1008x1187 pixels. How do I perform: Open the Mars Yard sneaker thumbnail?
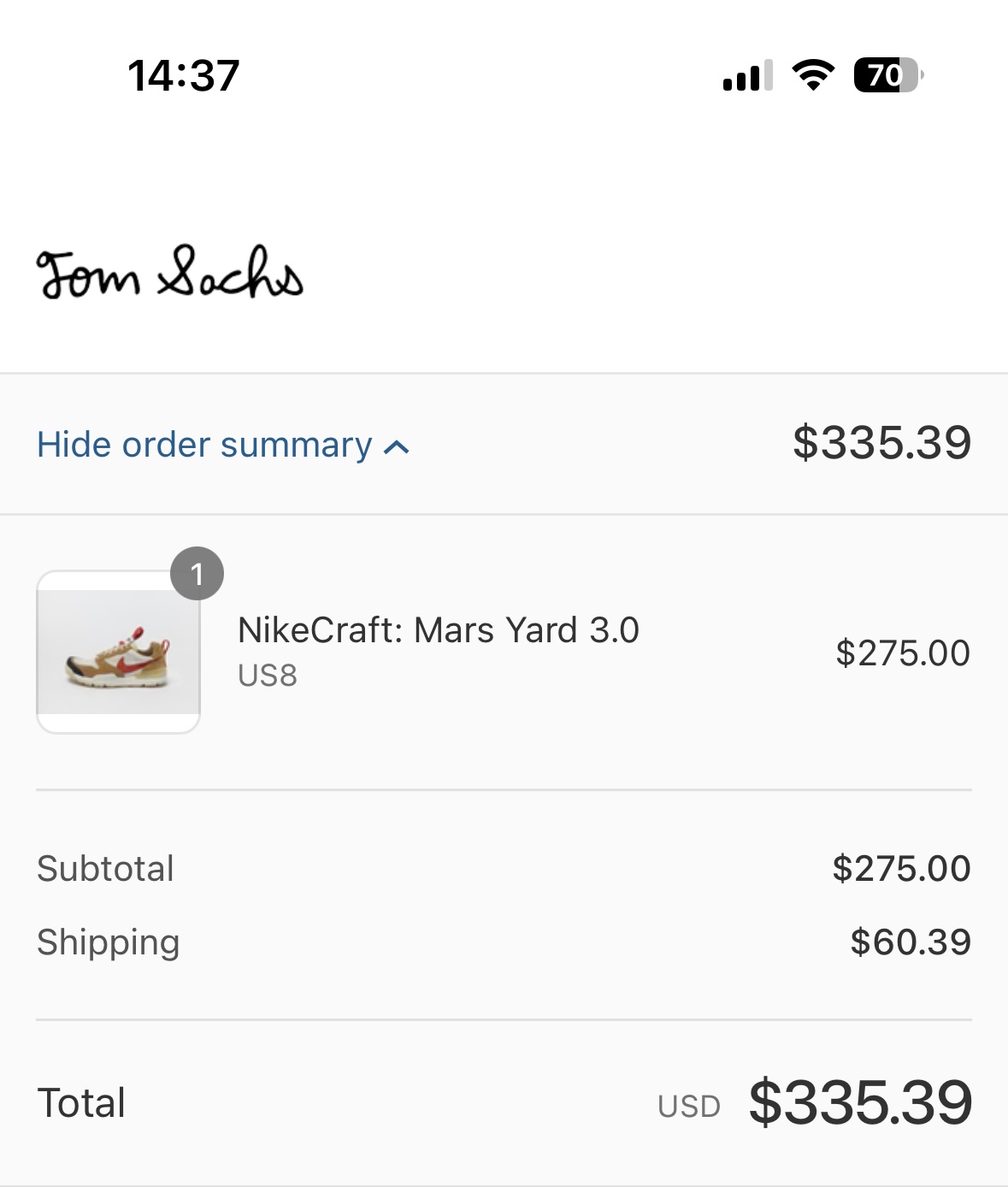click(118, 652)
